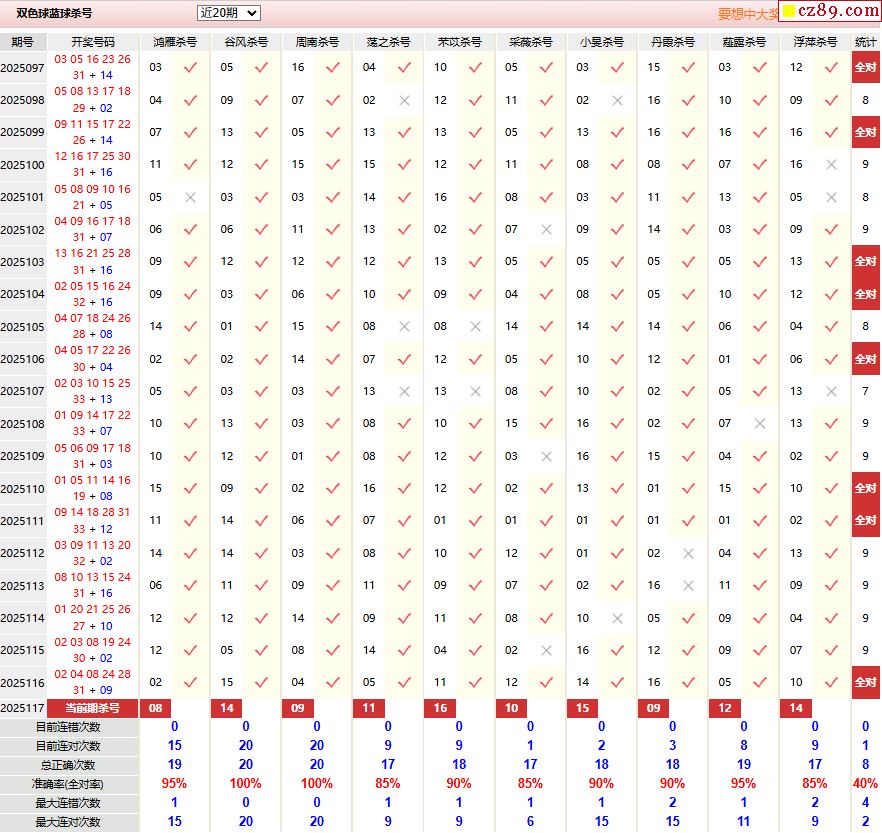Click the 谷风杀号 column header
Image resolution: width=882 pixels, height=833 pixels.
[x=246, y=42]
